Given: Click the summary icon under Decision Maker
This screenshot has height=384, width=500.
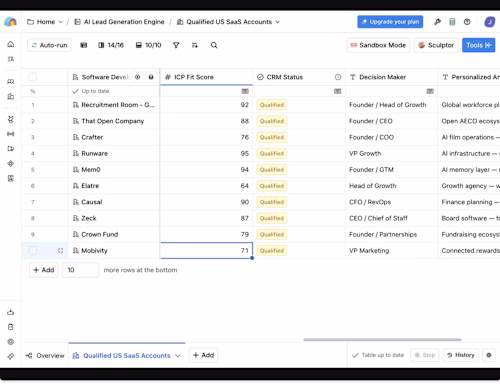Looking at the screenshot, I should click(430, 91).
